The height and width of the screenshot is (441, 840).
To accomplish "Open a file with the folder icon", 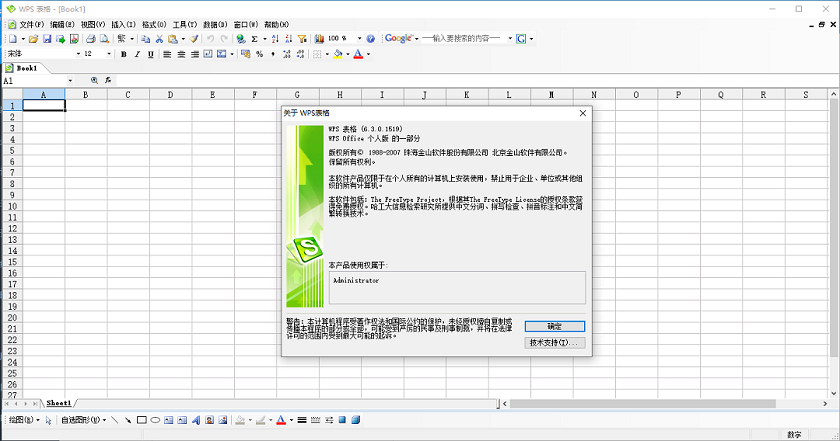I will [x=33, y=39].
